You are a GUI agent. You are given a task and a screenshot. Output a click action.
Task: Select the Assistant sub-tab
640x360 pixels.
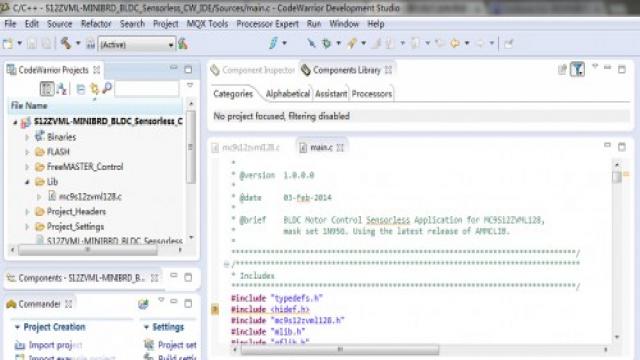pyautogui.click(x=331, y=94)
